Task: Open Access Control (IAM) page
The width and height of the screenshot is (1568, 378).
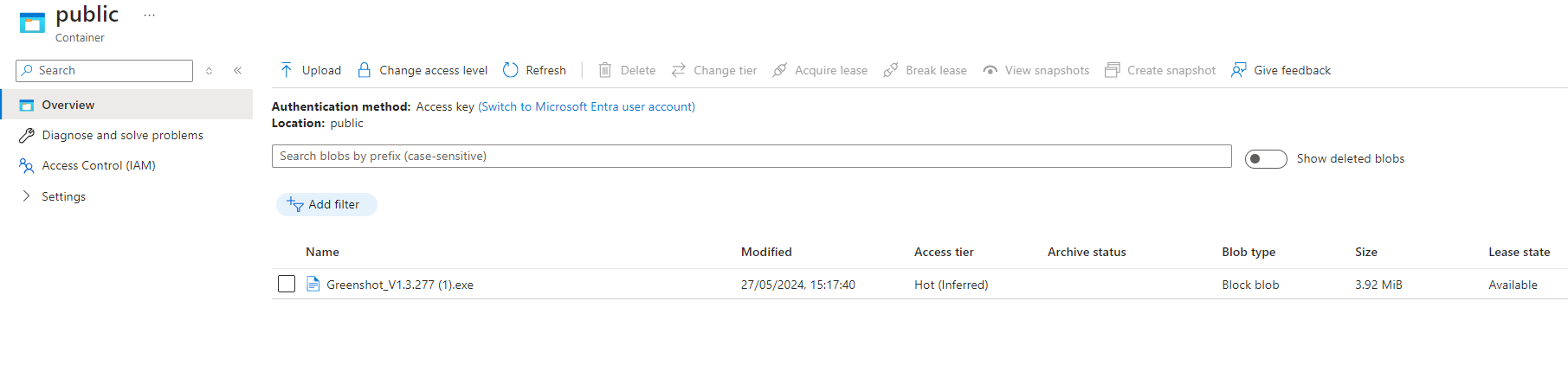Action: [x=99, y=166]
